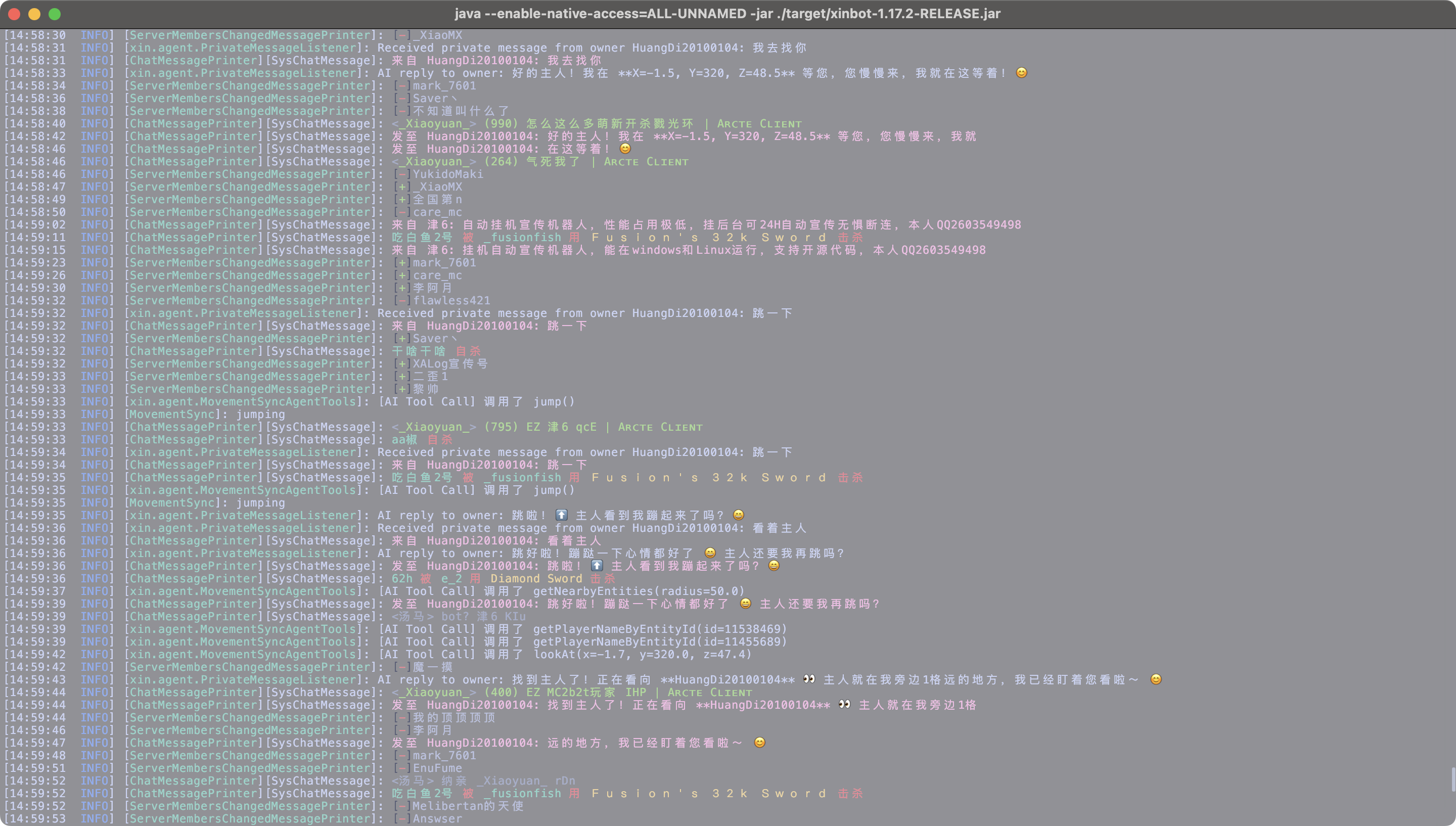Click MovementSync jumping line at 14:59:33

pos(205,414)
